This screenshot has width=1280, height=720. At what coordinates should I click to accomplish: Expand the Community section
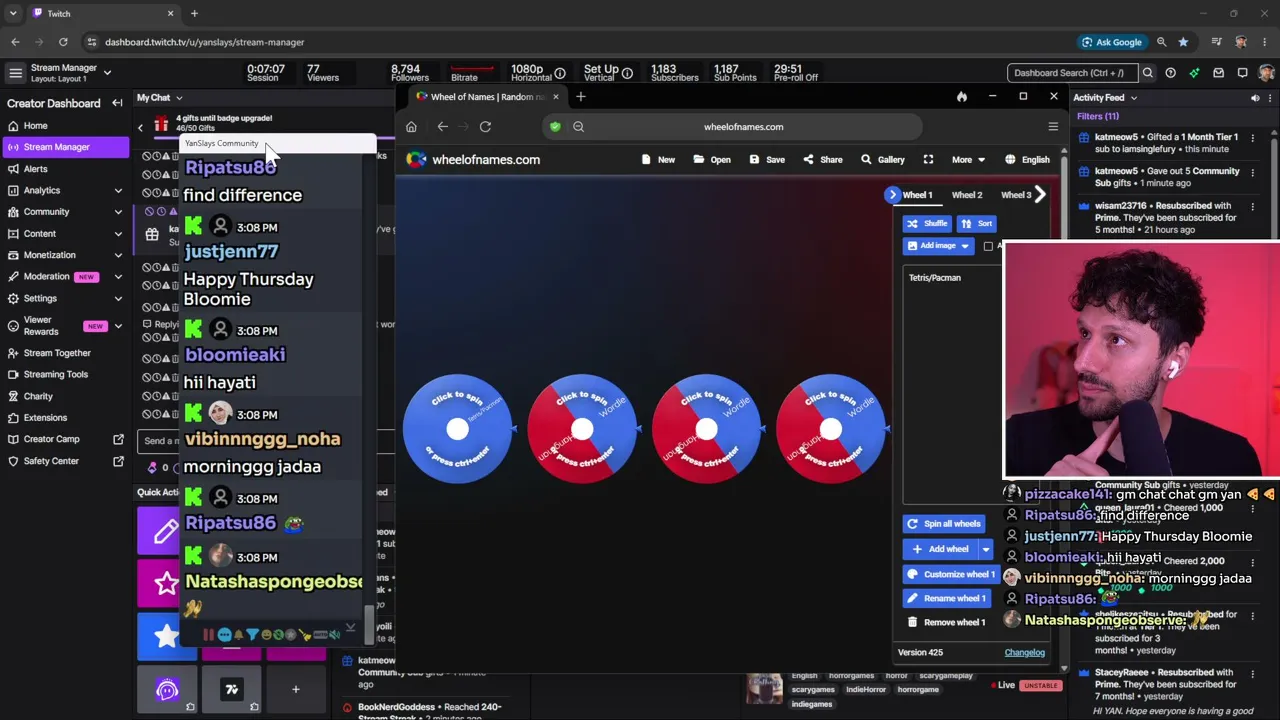coord(118,212)
